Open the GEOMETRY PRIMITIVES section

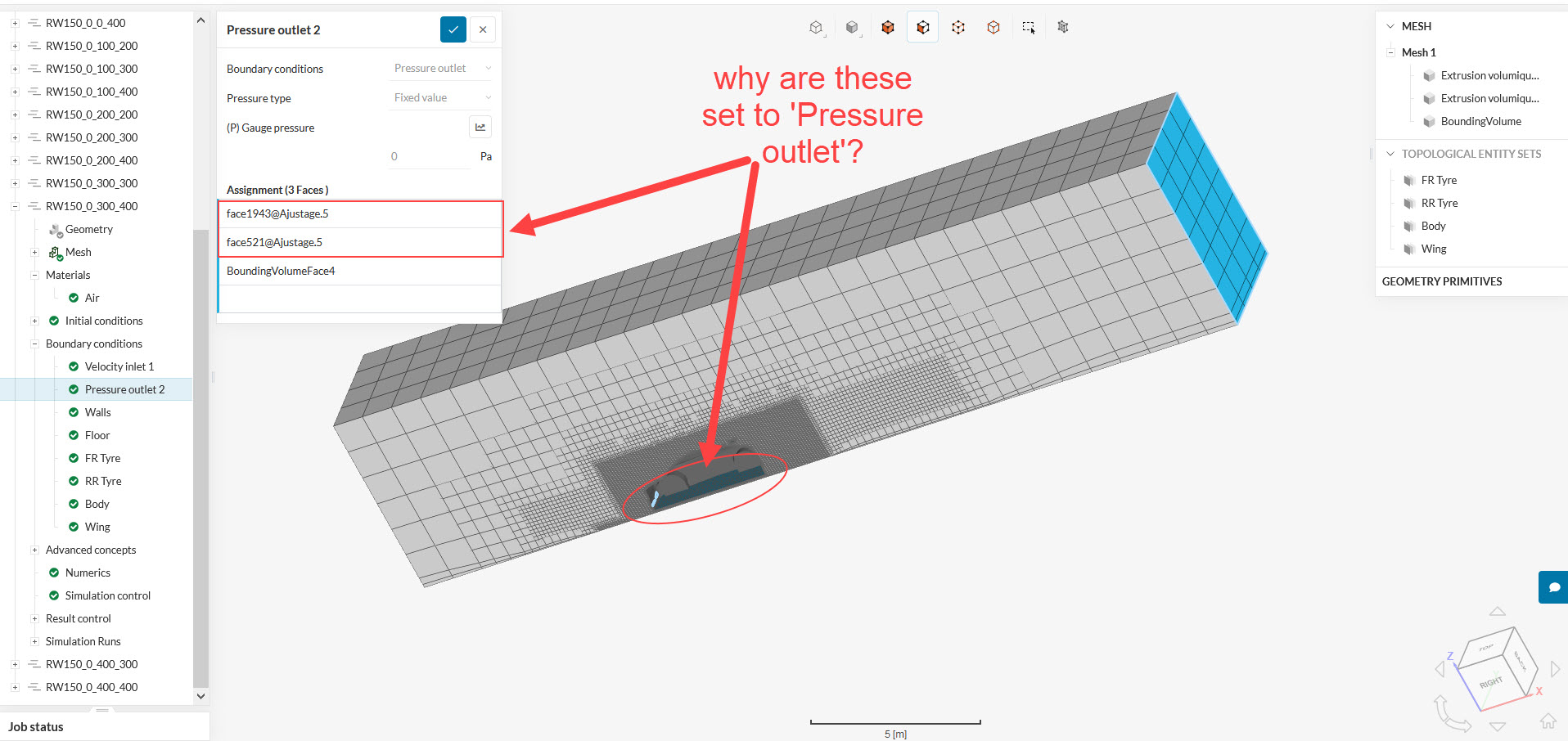[1442, 281]
